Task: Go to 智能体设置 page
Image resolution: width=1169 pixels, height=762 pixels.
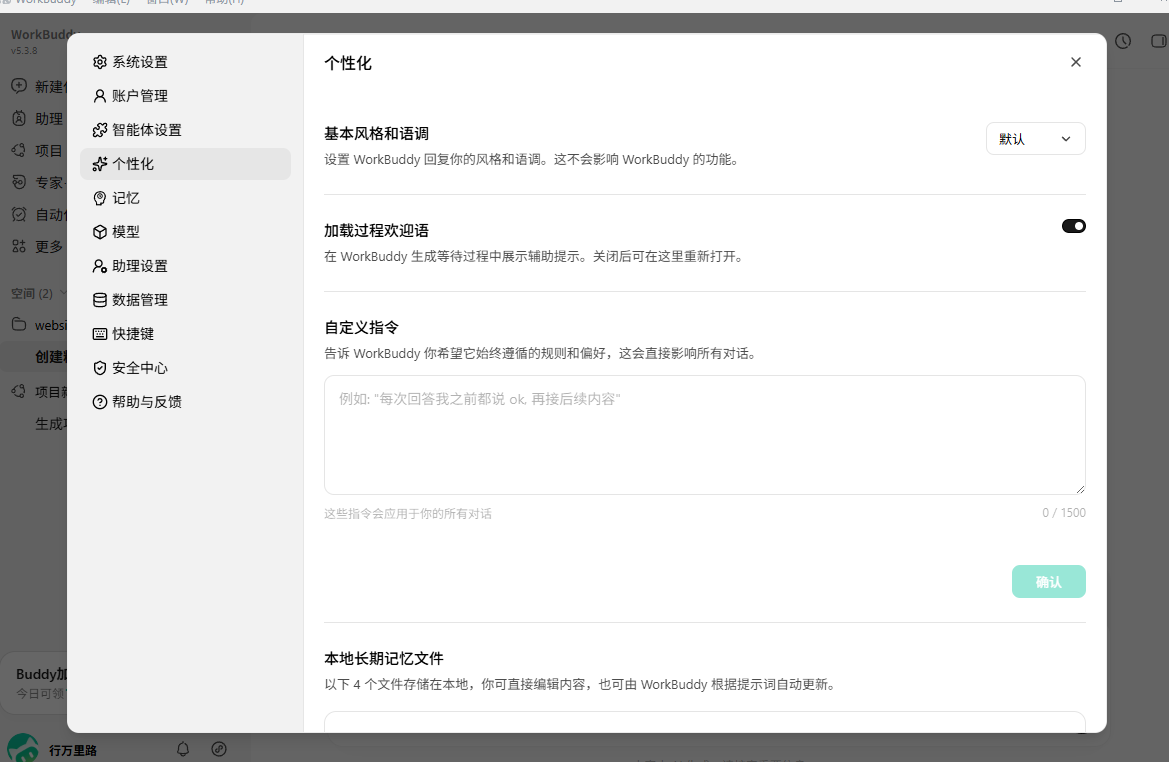Action: point(185,130)
